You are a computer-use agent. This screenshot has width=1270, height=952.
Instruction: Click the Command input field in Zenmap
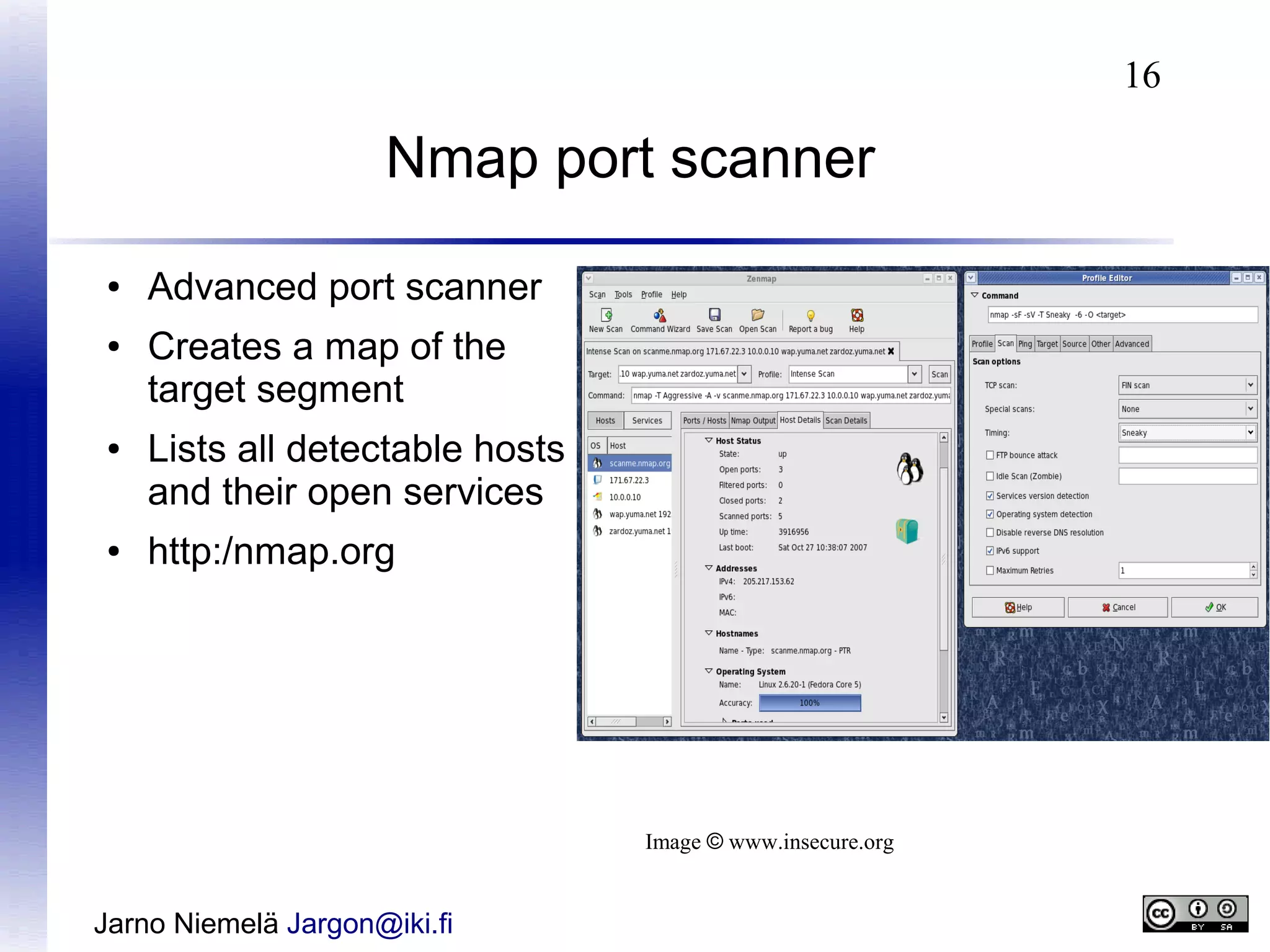pos(791,396)
